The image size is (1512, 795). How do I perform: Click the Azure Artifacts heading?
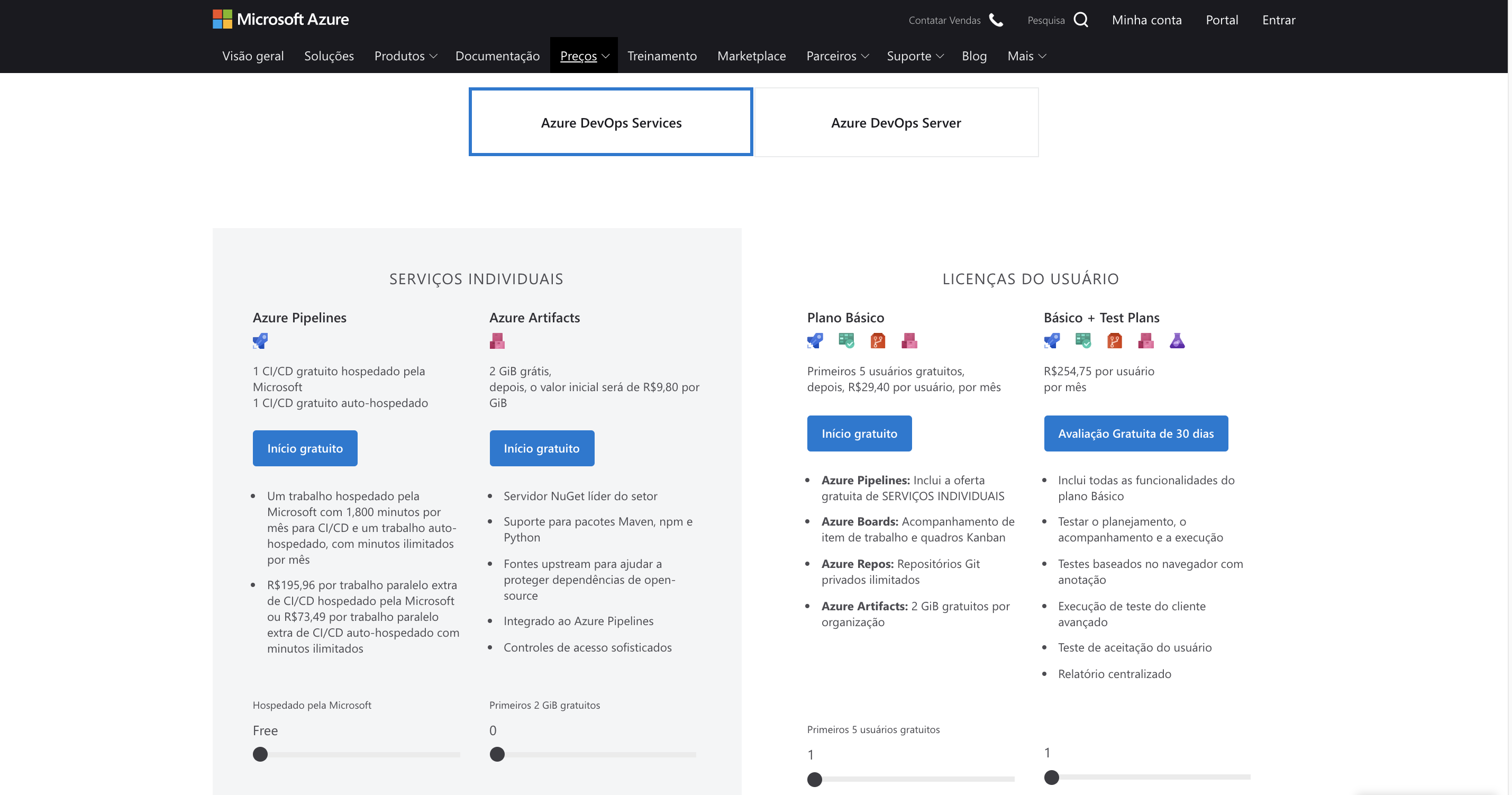(x=534, y=318)
